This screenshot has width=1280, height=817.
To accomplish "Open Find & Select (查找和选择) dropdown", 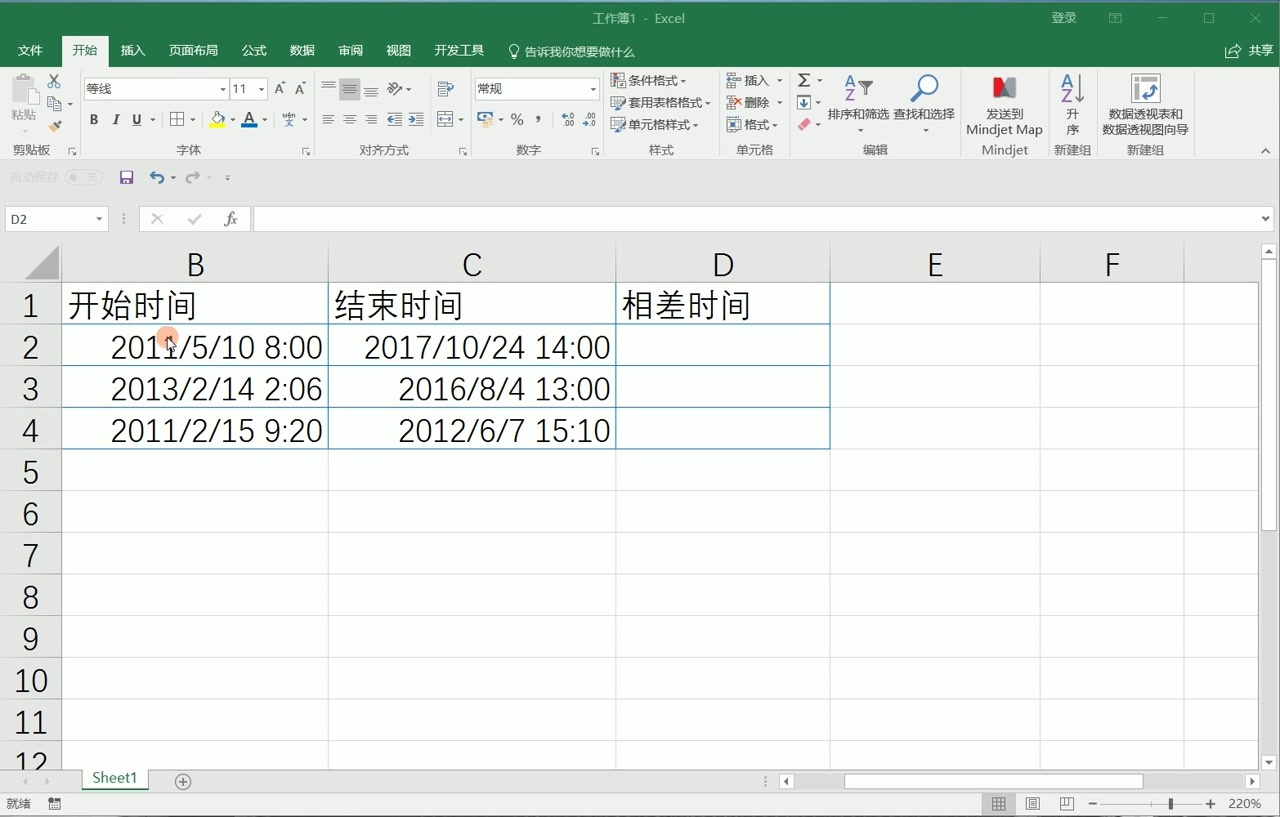I will click(924, 105).
